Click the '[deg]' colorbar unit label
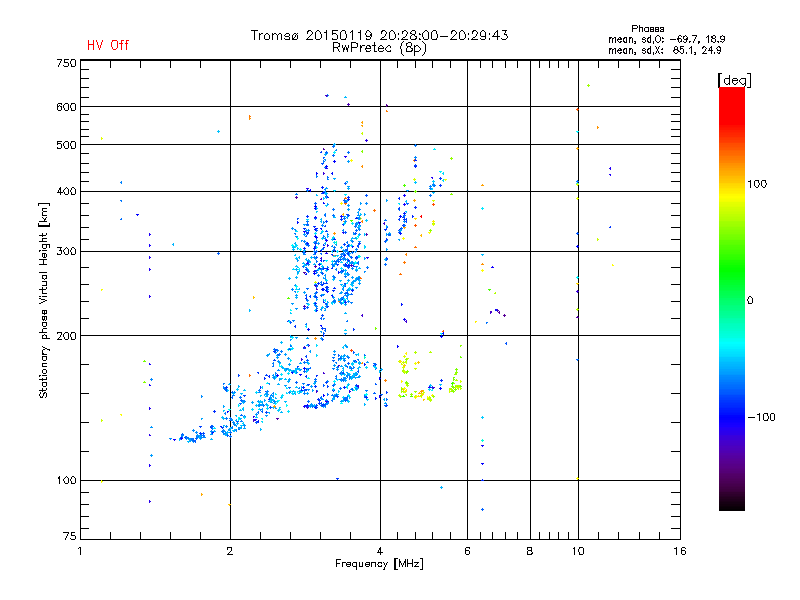The height and width of the screenshot is (600, 800). click(734, 80)
